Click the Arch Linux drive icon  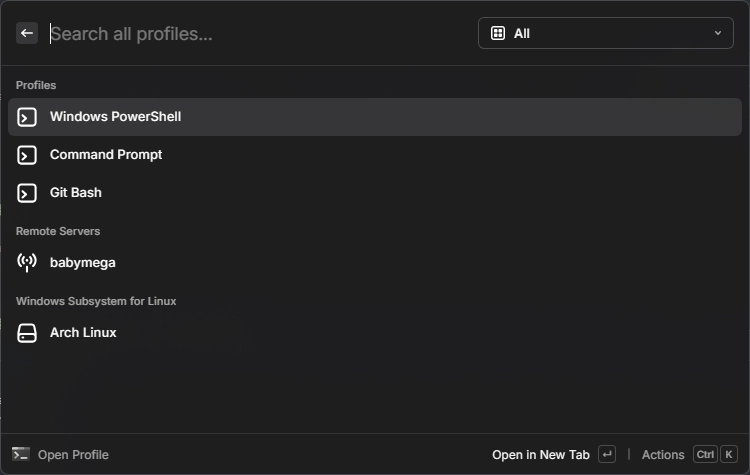coord(27,333)
